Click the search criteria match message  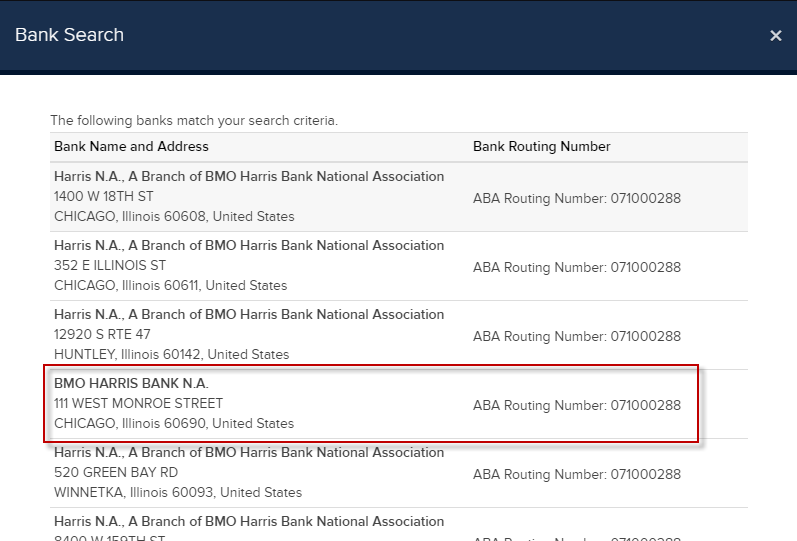pyautogui.click(x=194, y=121)
